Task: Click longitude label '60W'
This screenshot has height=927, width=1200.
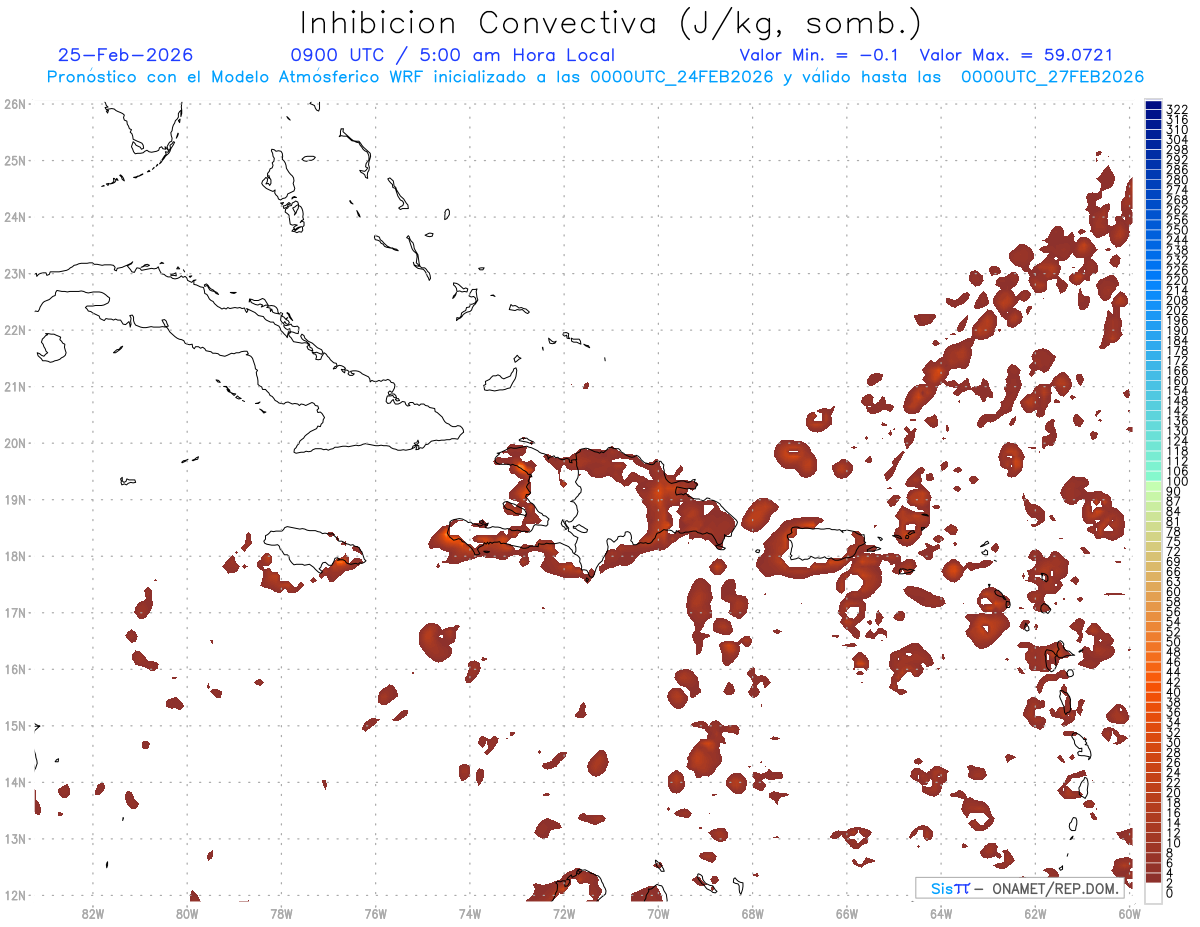Action: point(1129,913)
